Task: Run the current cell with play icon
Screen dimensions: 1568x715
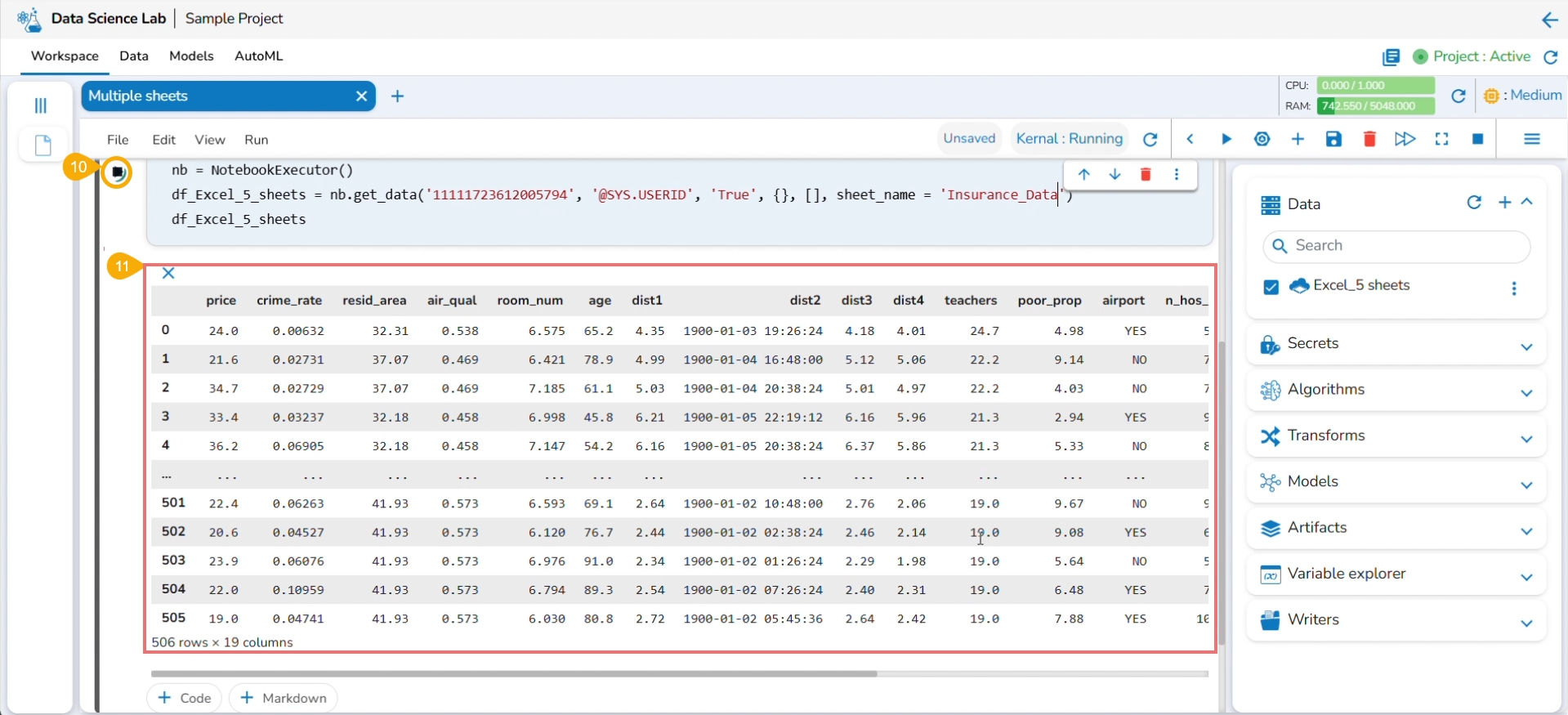Action: click(x=1226, y=139)
